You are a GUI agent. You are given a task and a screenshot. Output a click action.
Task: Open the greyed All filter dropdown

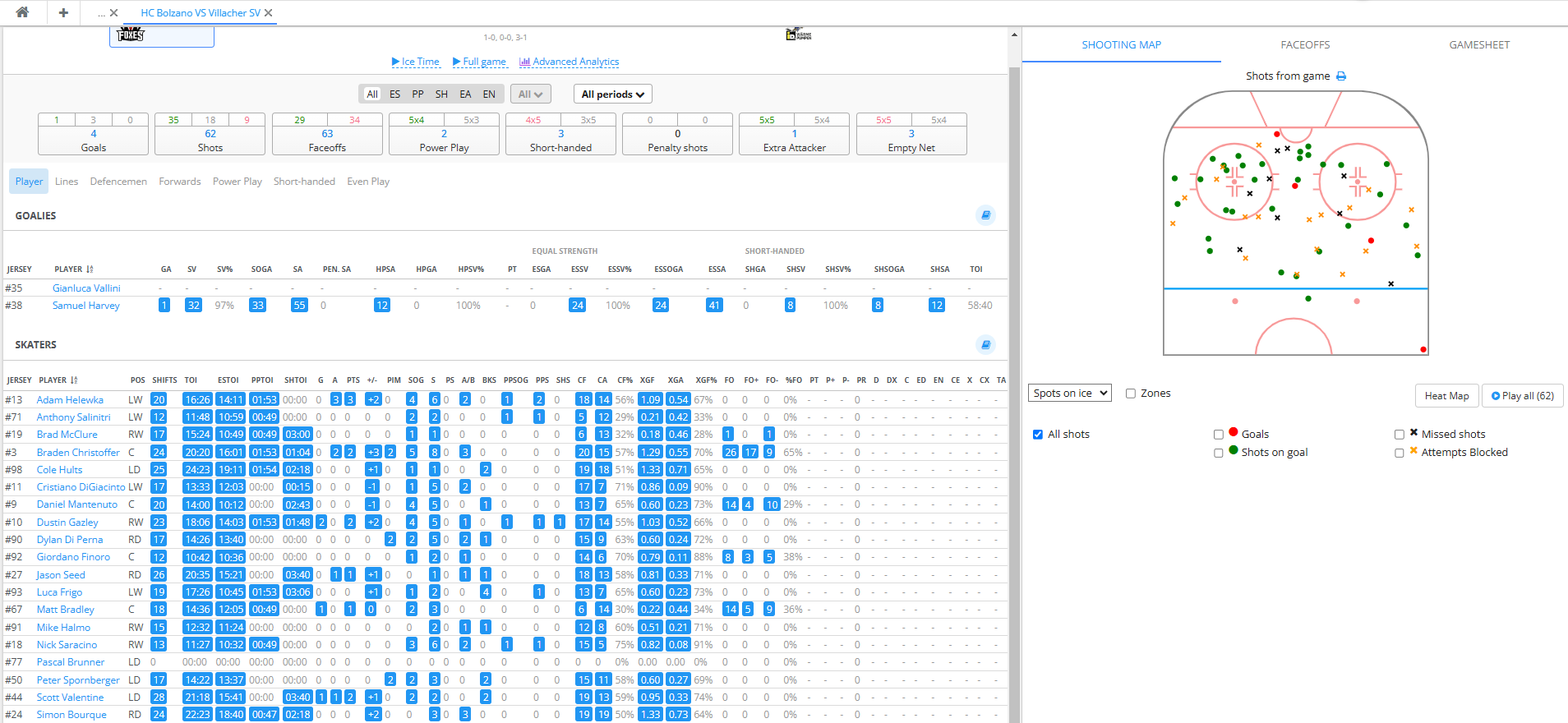point(530,94)
